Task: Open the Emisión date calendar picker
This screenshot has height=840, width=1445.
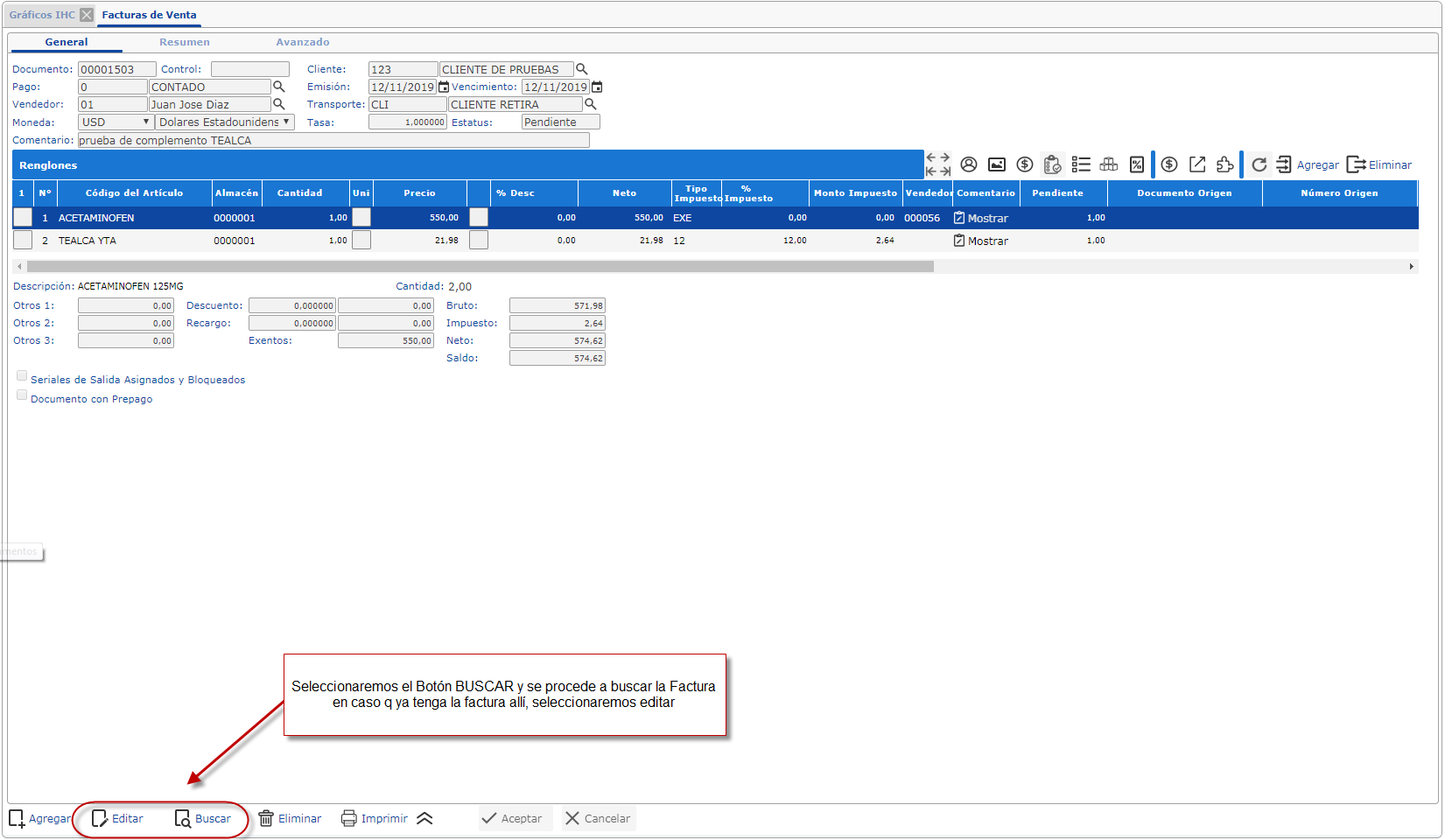Action: coord(444,87)
